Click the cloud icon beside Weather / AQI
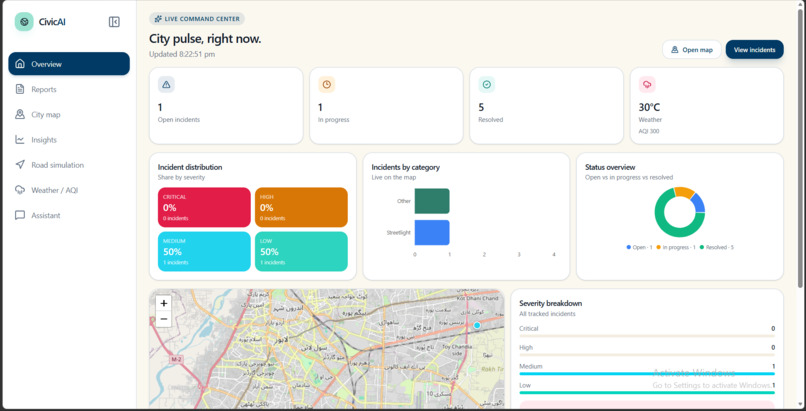The height and width of the screenshot is (411, 806). tap(20, 190)
